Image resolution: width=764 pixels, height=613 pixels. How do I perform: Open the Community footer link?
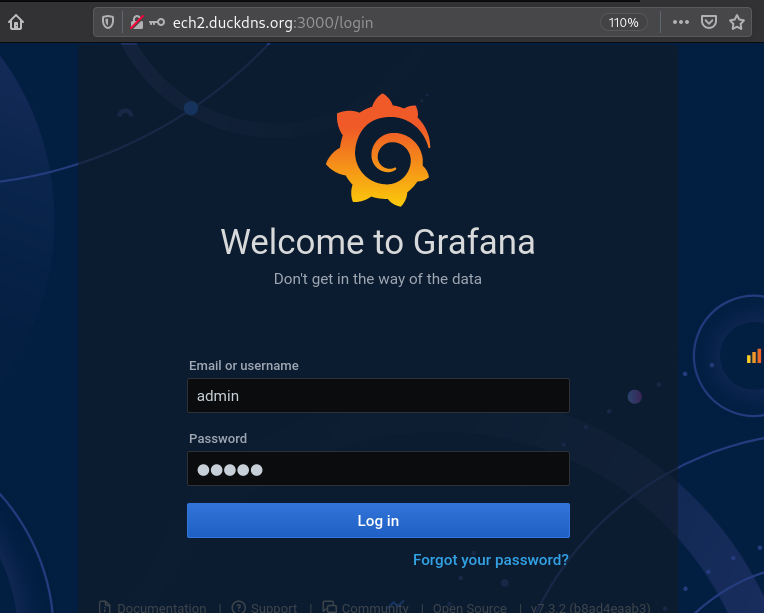coord(375,608)
